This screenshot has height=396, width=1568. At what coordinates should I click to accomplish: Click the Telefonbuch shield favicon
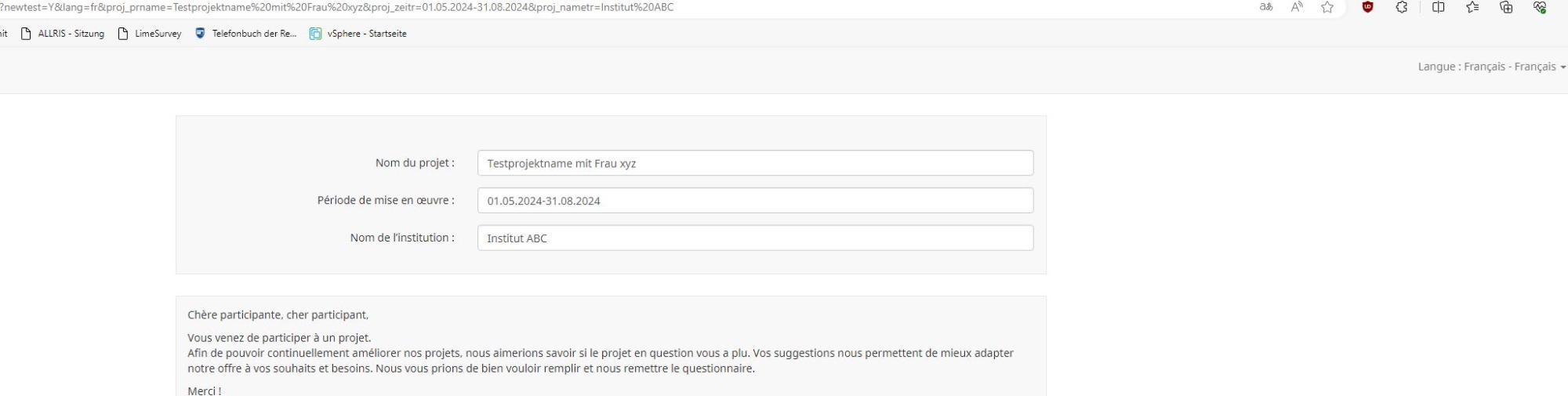point(200,34)
